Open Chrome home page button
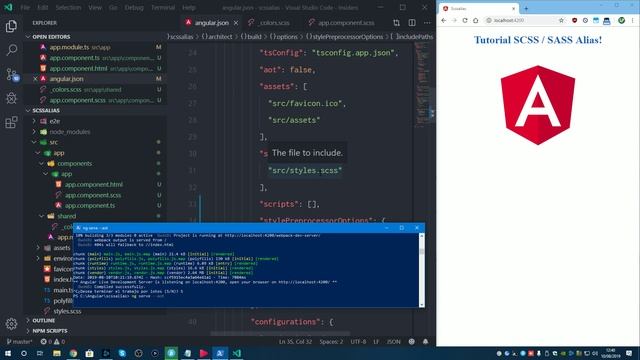The height and width of the screenshot is (360, 640). pyautogui.click(x=476, y=20)
